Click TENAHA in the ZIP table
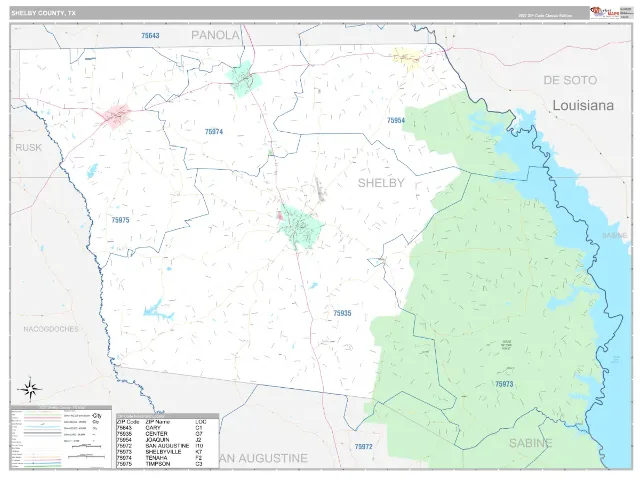 [156, 458]
